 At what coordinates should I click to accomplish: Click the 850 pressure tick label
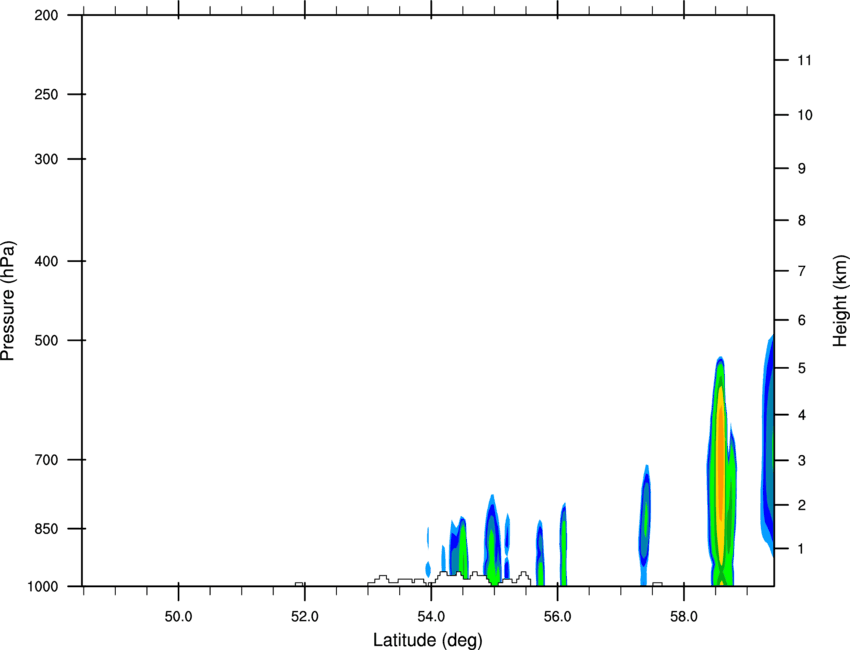tap(46, 529)
